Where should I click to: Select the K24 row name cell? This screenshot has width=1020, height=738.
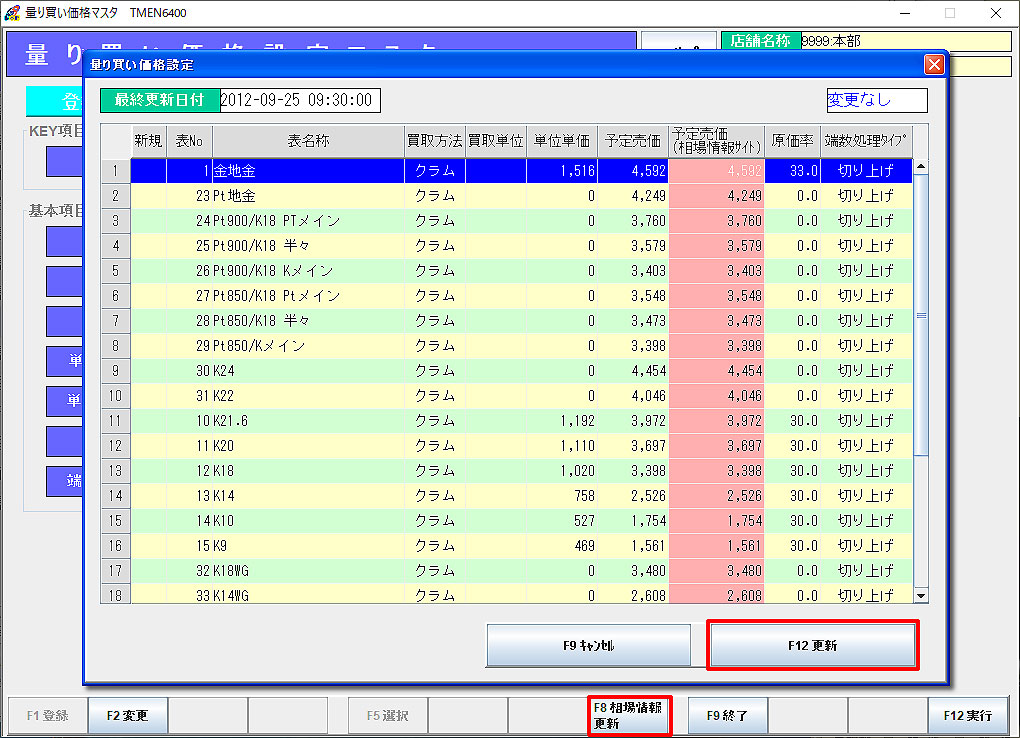pos(308,371)
